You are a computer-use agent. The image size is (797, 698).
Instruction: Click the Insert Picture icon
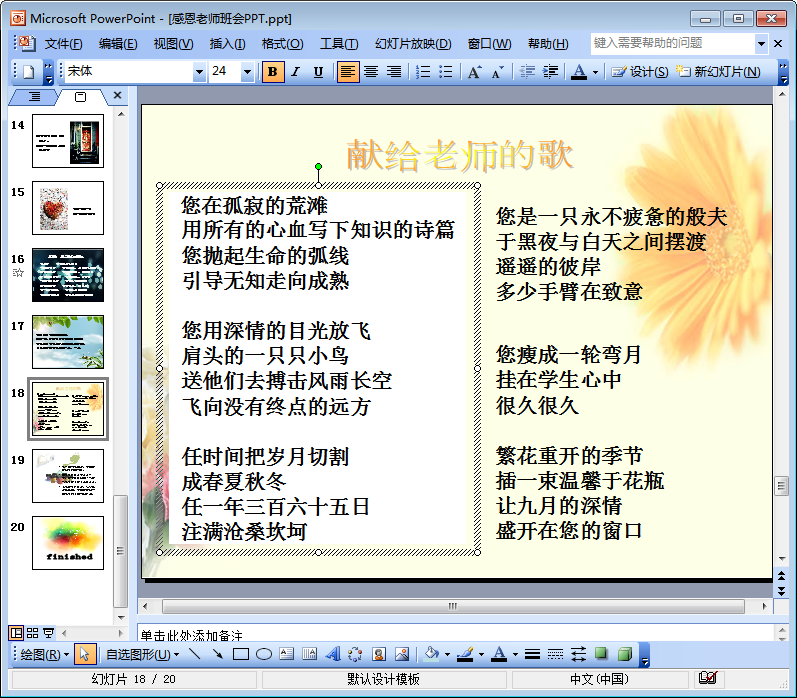(x=402, y=655)
